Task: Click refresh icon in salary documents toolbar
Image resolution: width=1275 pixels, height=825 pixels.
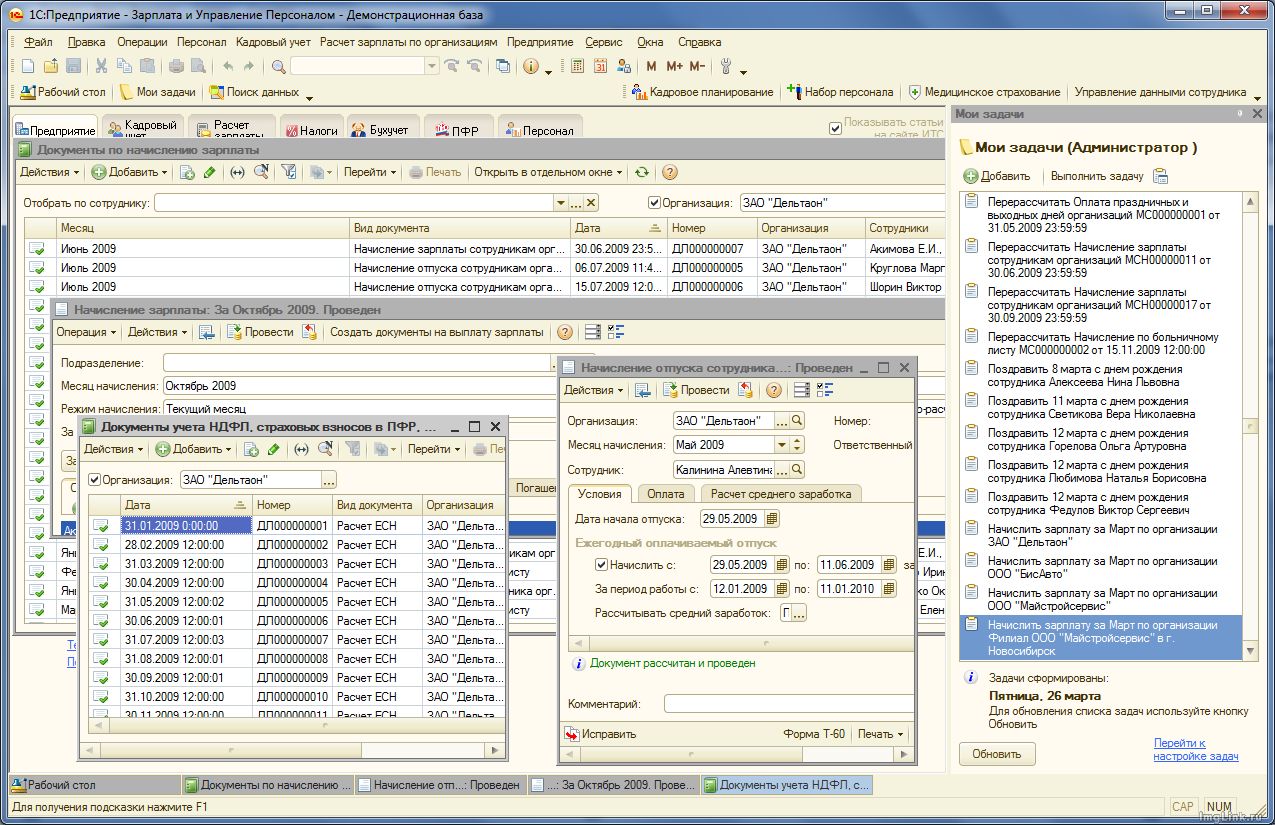Action: coord(642,172)
